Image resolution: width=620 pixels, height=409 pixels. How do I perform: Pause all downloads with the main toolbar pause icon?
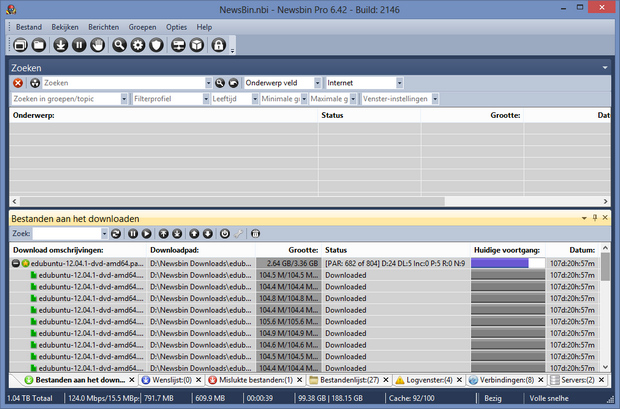[79, 45]
